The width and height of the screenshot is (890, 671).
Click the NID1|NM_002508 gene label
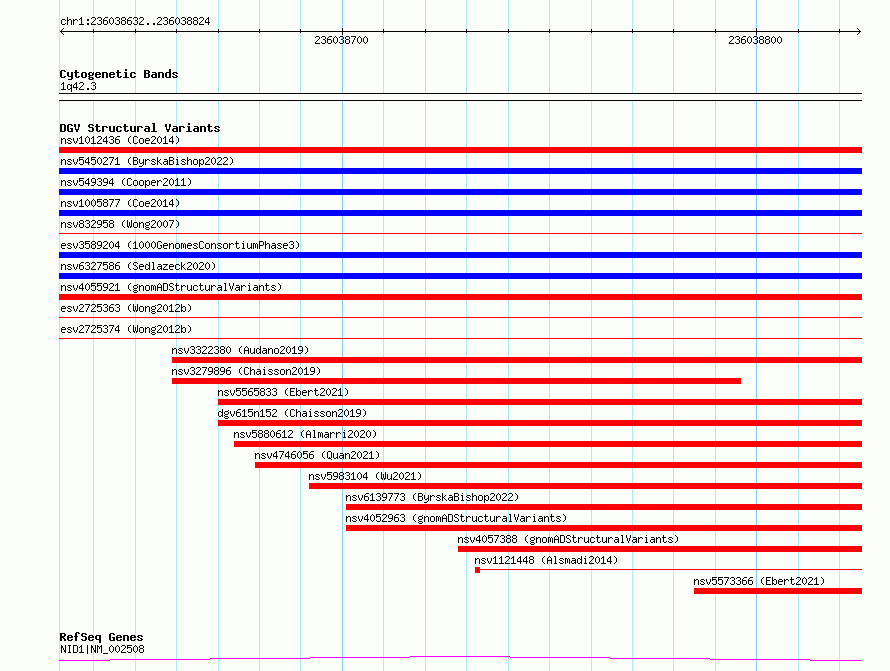(102, 649)
